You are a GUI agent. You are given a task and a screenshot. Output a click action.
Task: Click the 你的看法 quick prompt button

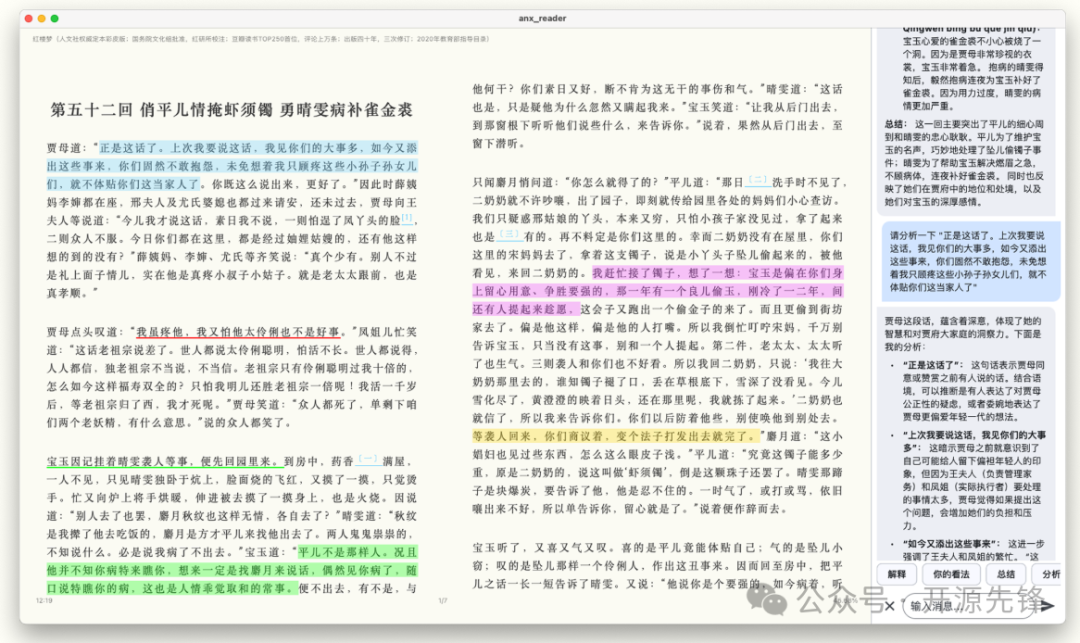951,574
